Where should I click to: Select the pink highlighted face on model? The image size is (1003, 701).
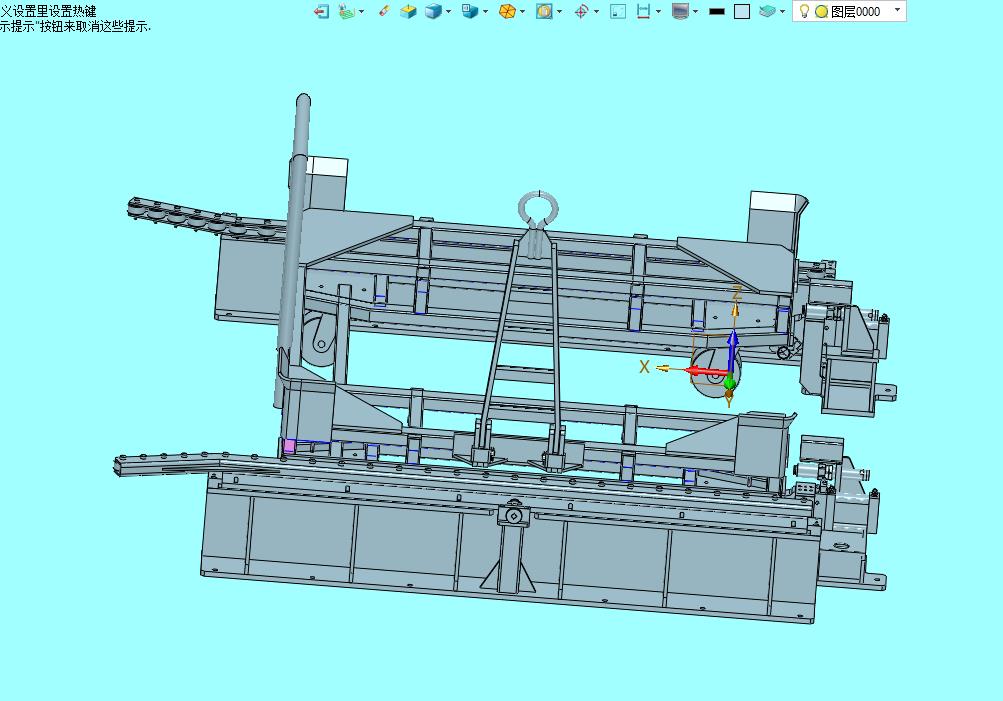pyautogui.click(x=289, y=446)
